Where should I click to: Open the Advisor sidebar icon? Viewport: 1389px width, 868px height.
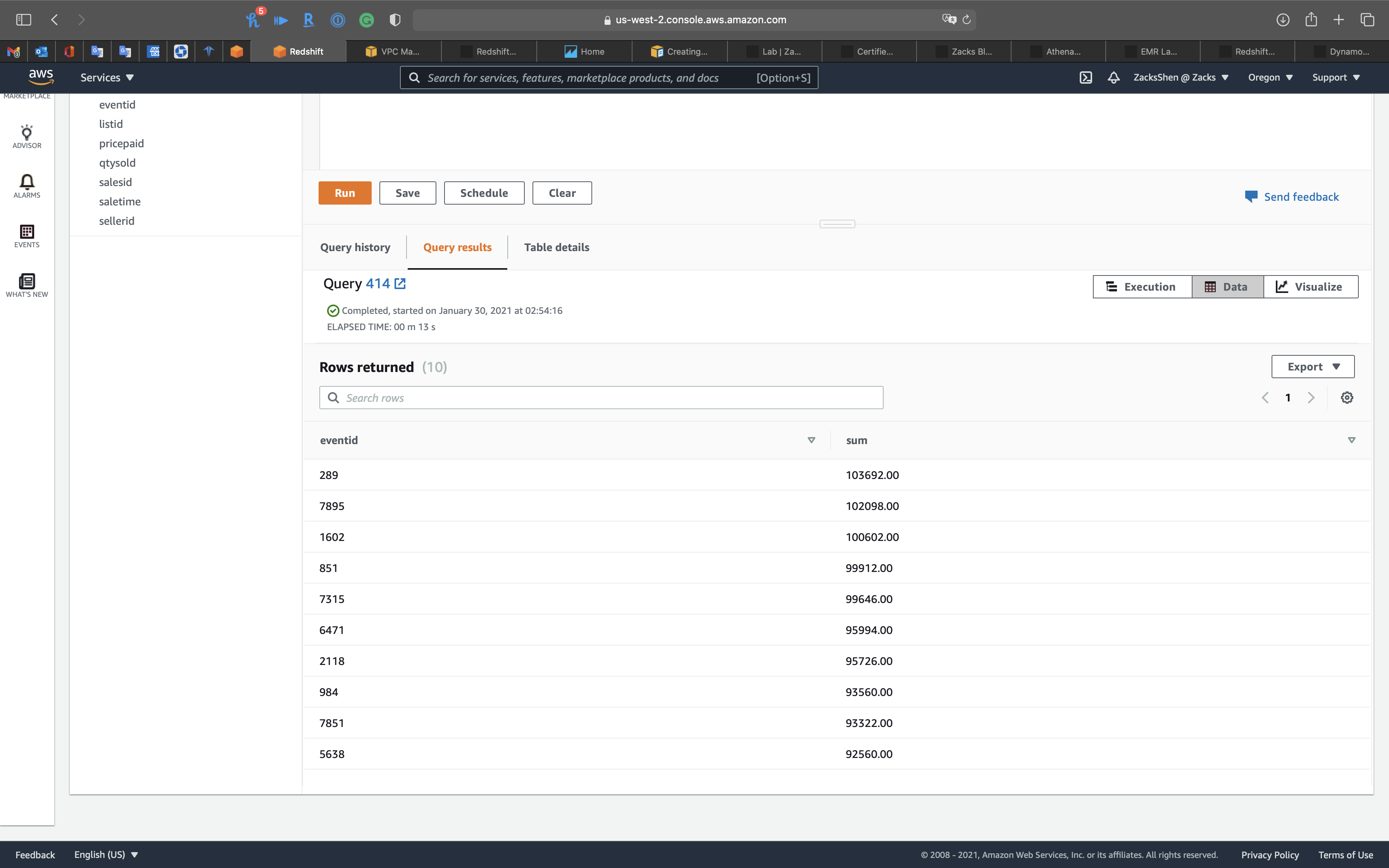tap(27, 136)
